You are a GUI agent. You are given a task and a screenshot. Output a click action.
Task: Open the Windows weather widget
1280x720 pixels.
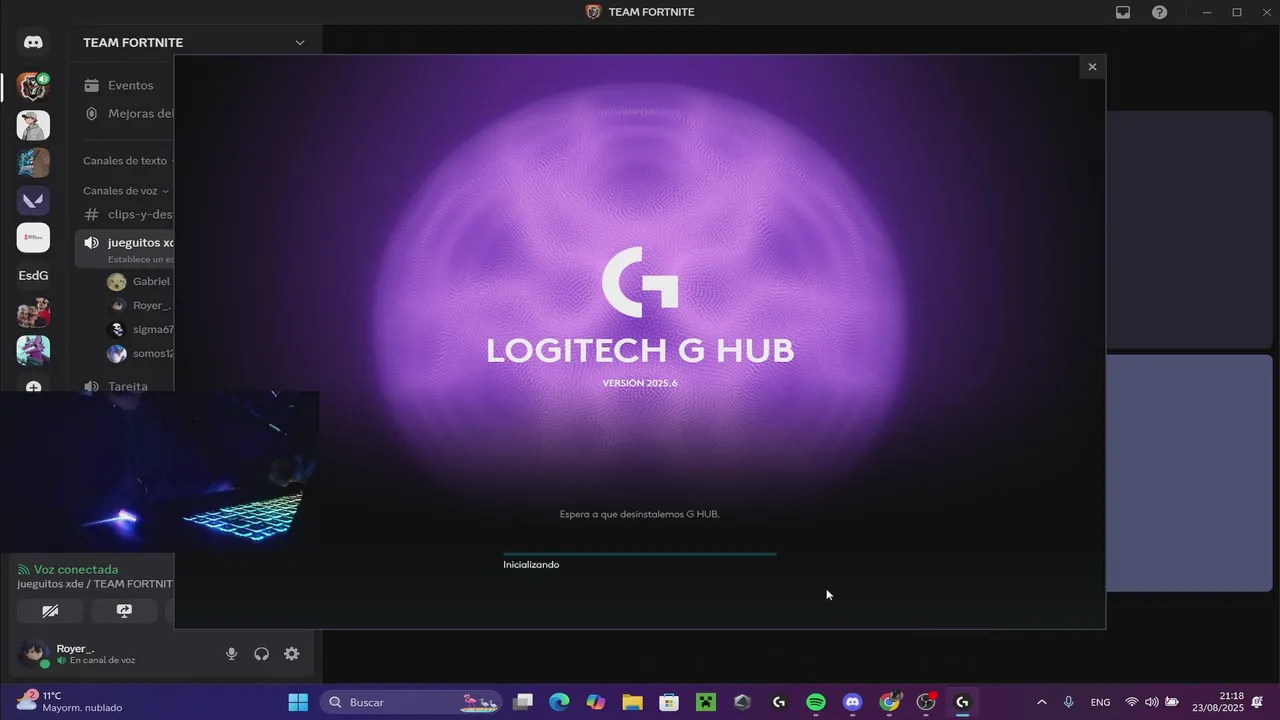point(70,701)
